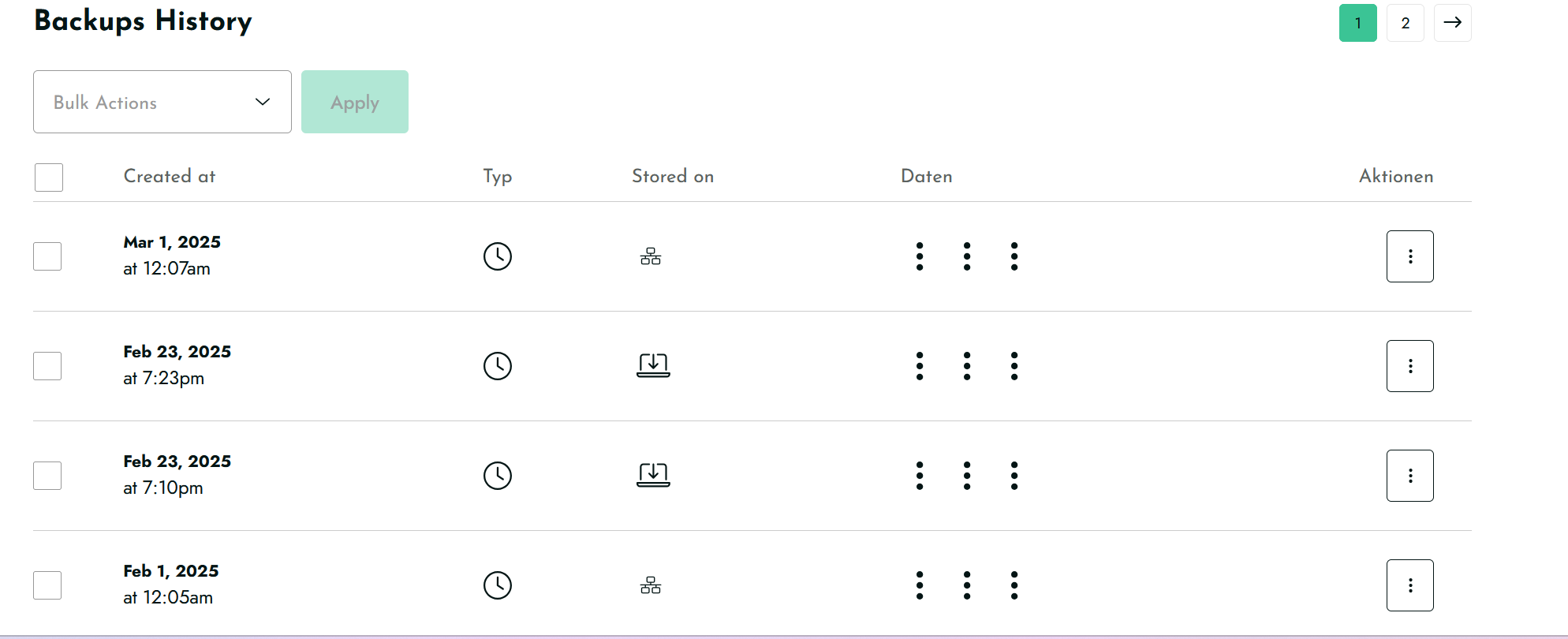Click clock icon for Feb 23 7:23pm backup
This screenshot has width=1568, height=639.
click(x=498, y=366)
